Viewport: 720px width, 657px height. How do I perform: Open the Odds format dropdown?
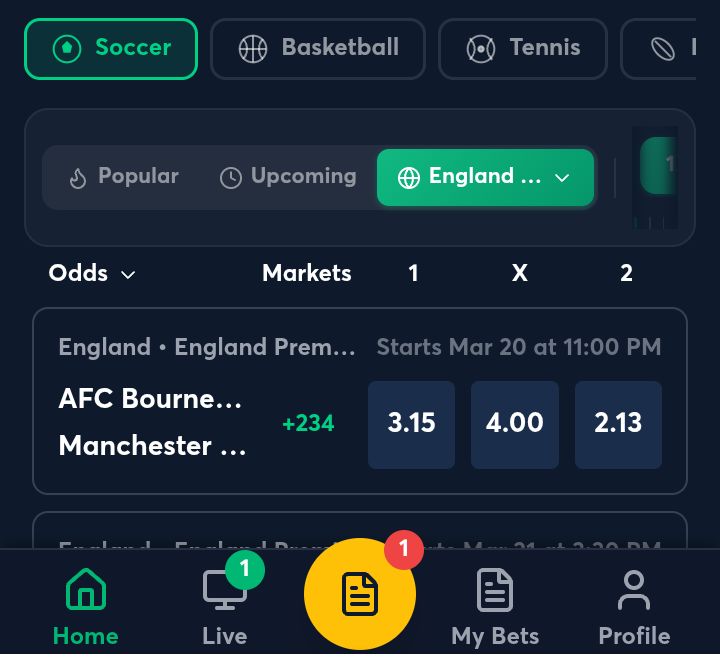[92, 273]
